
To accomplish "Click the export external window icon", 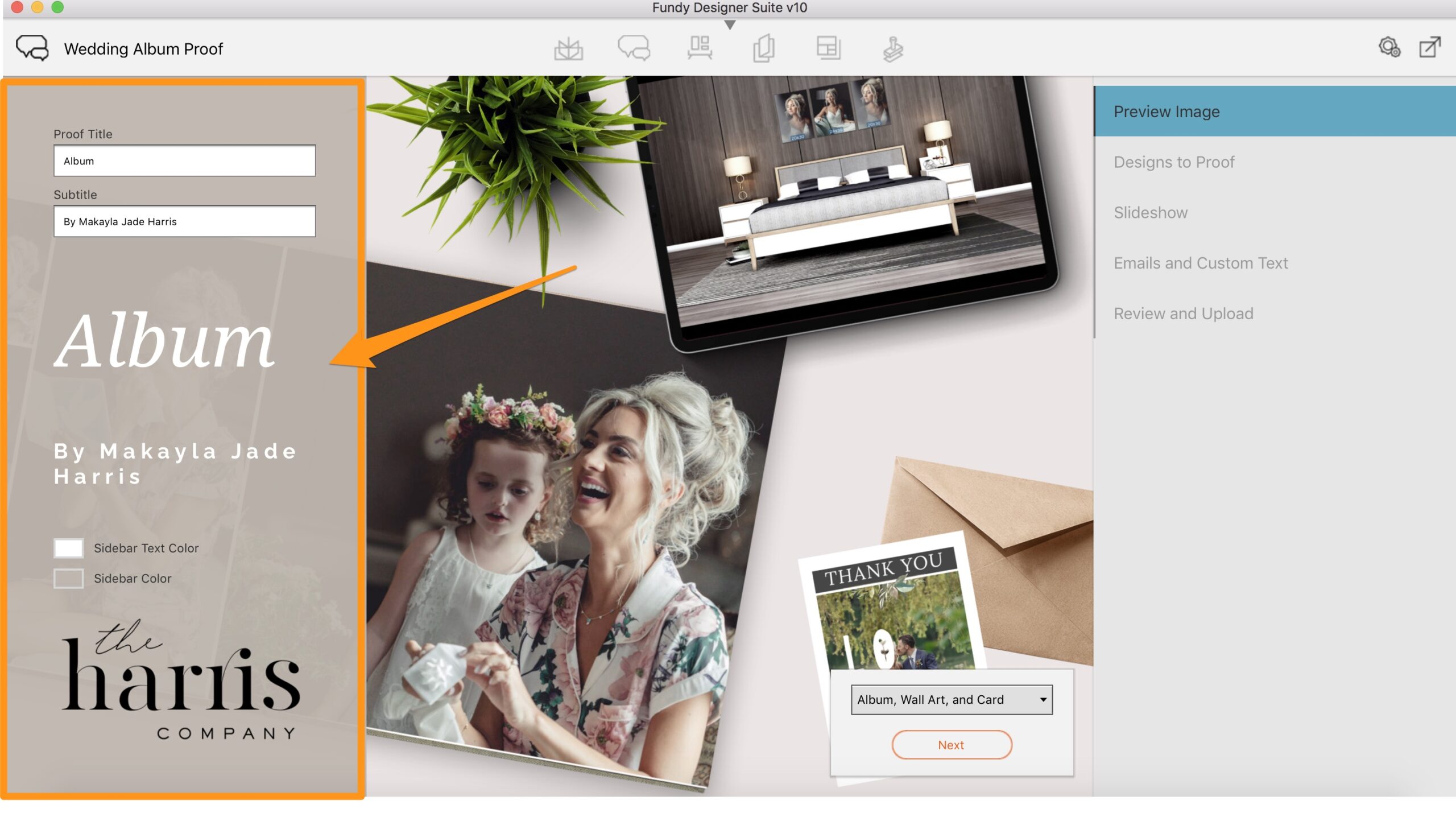I will coord(1430,47).
